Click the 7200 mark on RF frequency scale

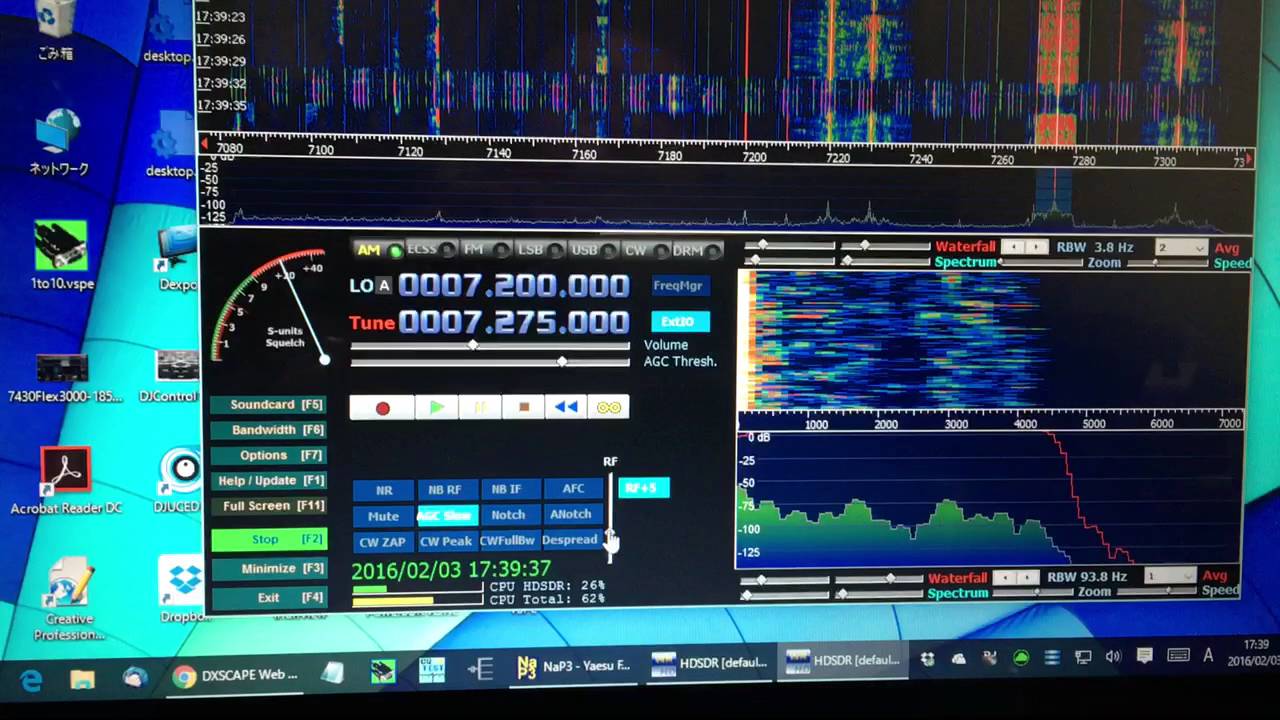point(754,157)
